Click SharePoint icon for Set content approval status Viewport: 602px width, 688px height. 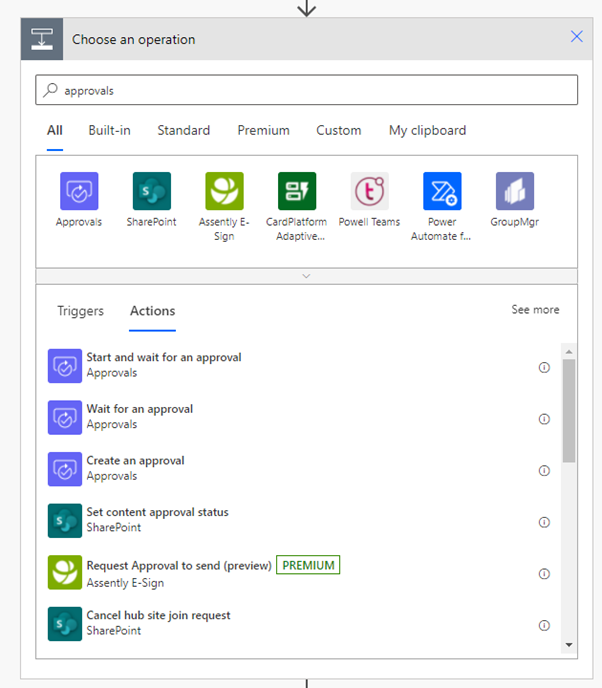65,520
